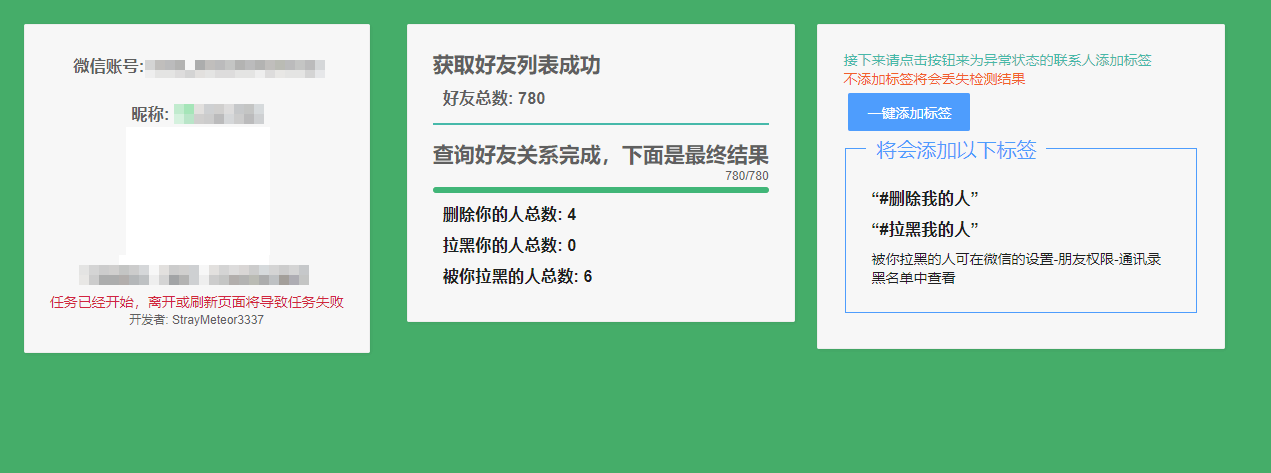Click the 获取好友列表成功 heading

click(x=516, y=66)
